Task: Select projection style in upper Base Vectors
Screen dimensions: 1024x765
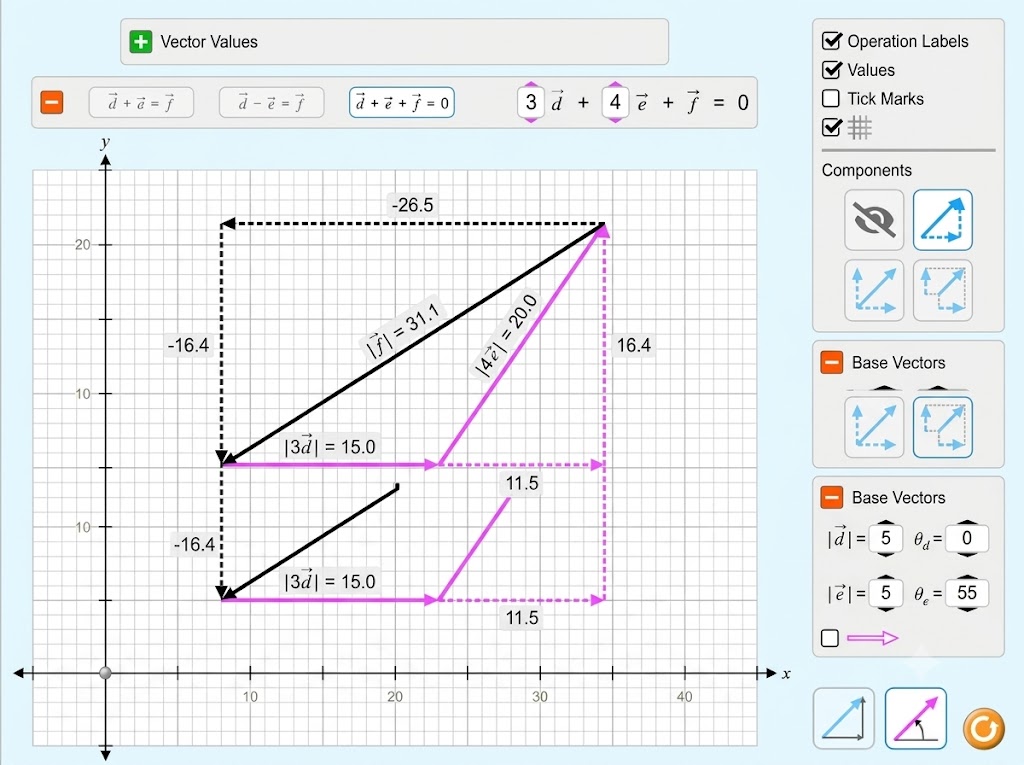Action: 942,427
